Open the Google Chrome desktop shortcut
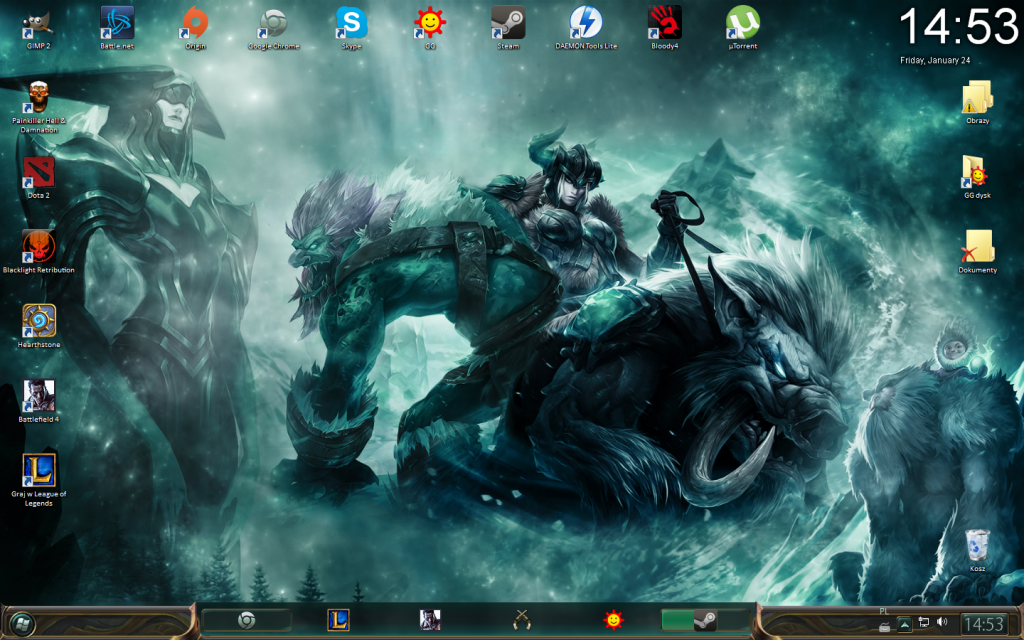This screenshot has width=1024, height=640. click(273, 29)
